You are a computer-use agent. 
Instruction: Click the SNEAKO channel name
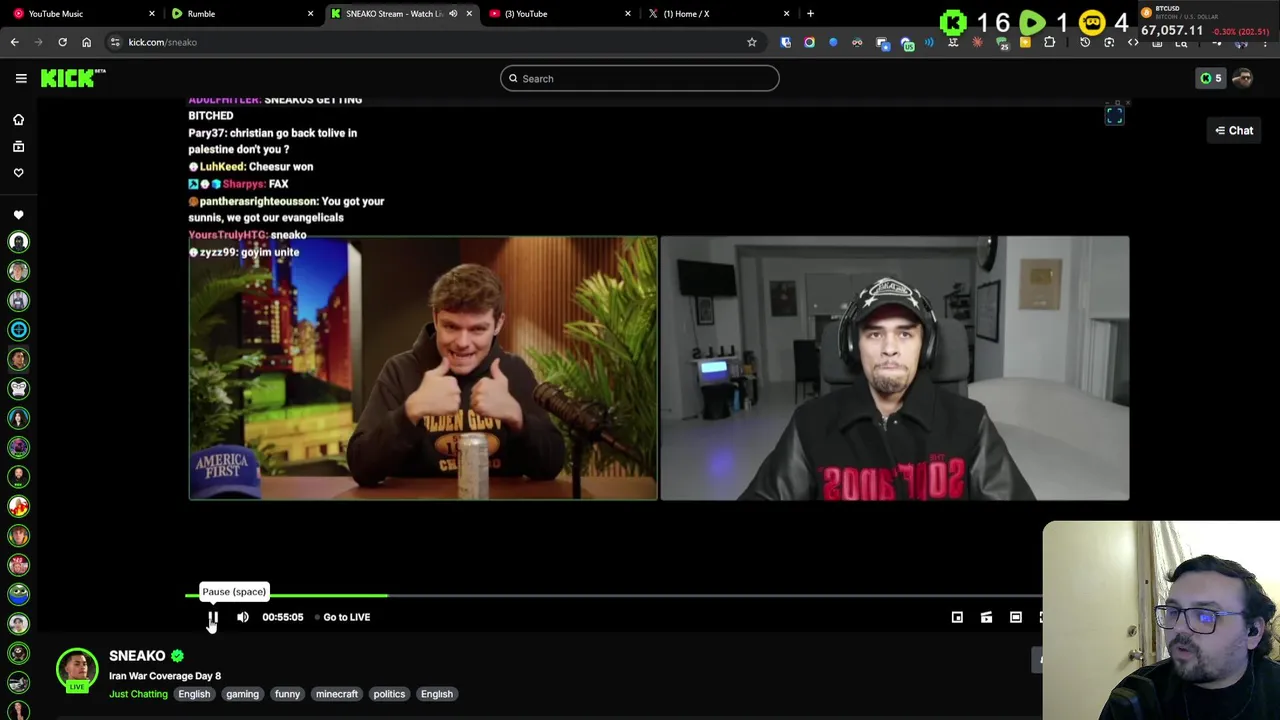point(137,655)
